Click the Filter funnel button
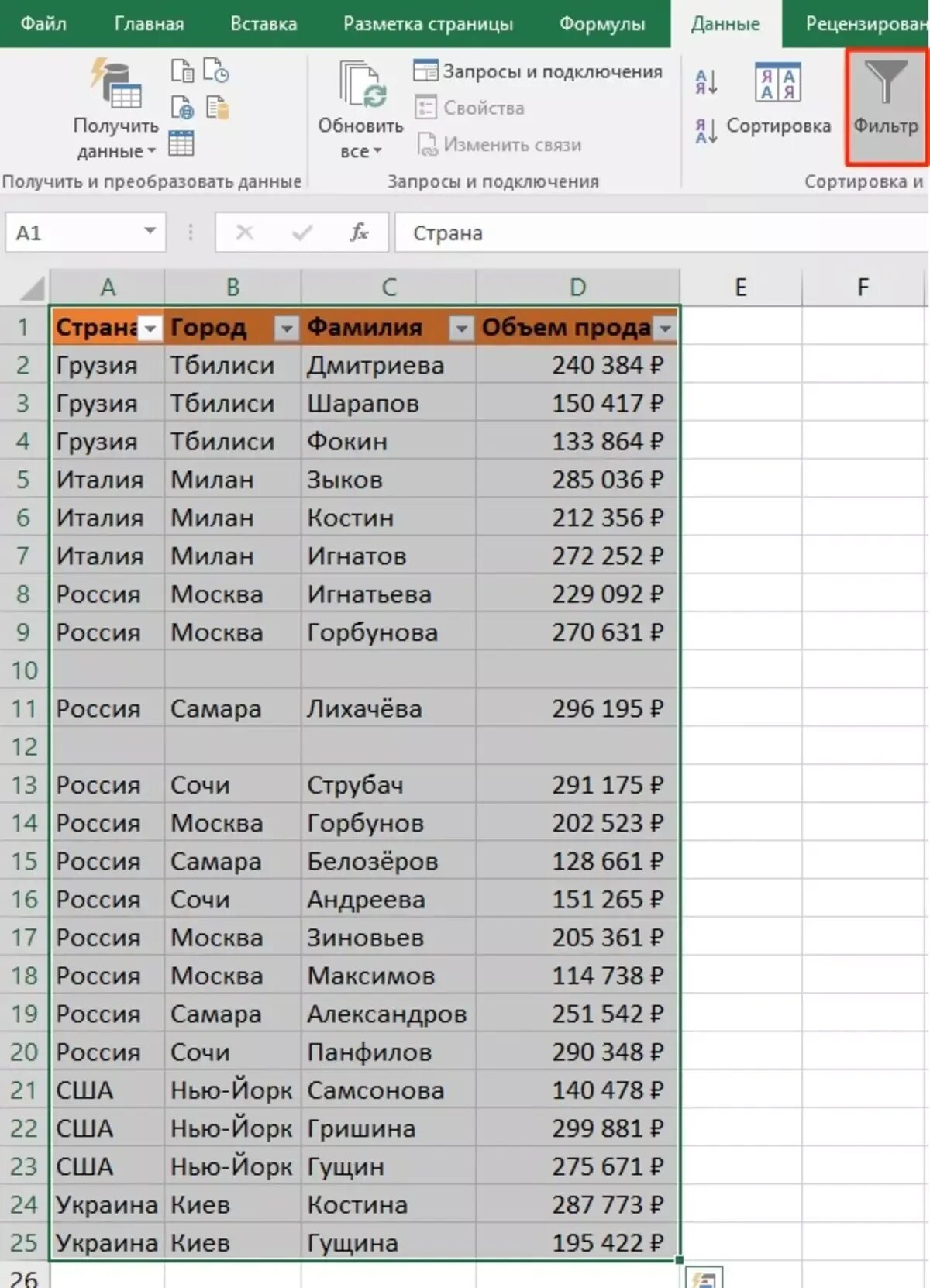 pyautogui.click(x=886, y=107)
